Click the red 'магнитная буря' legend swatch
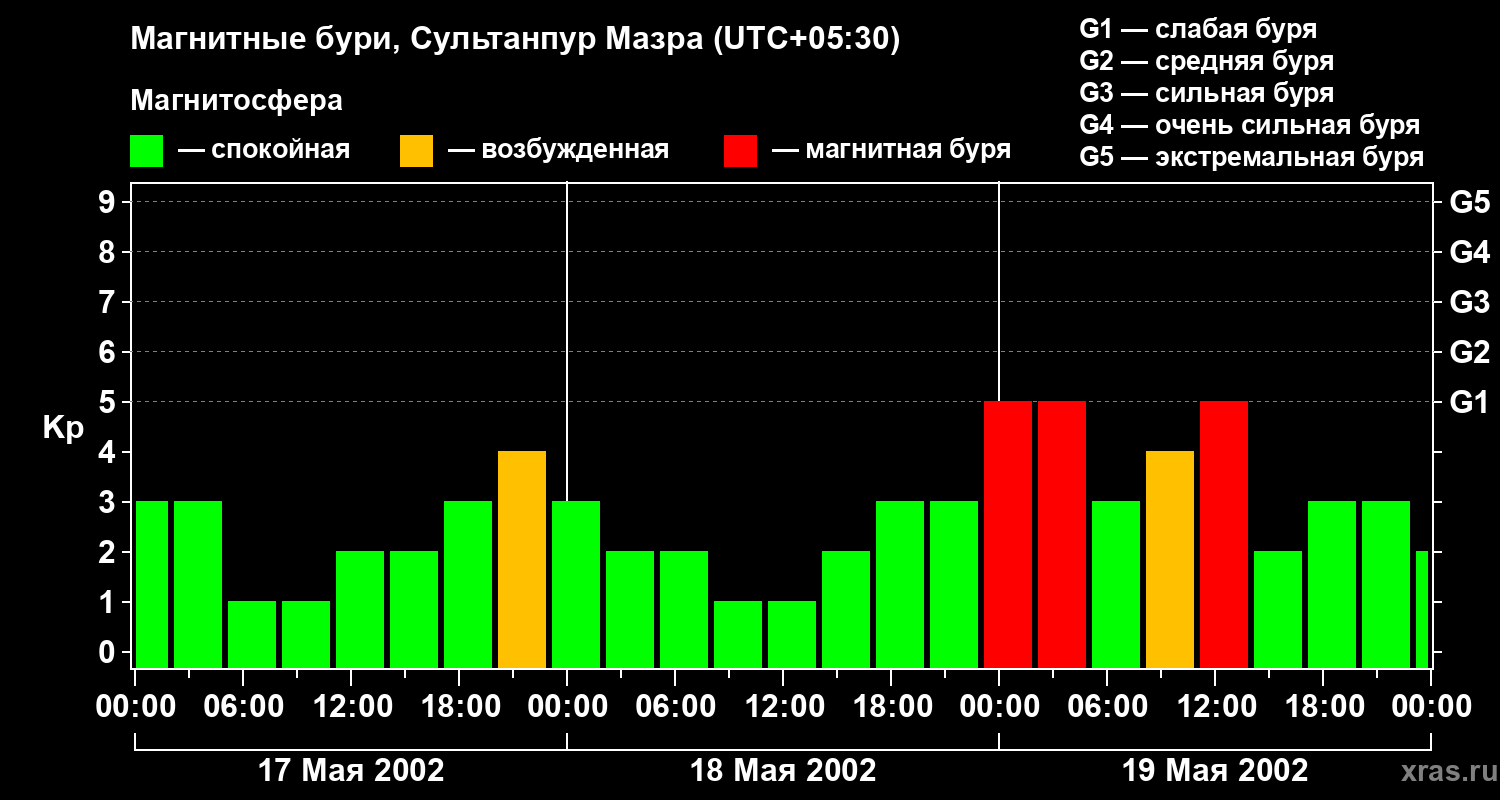The height and width of the screenshot is (800, 1500). coord(741,151)
